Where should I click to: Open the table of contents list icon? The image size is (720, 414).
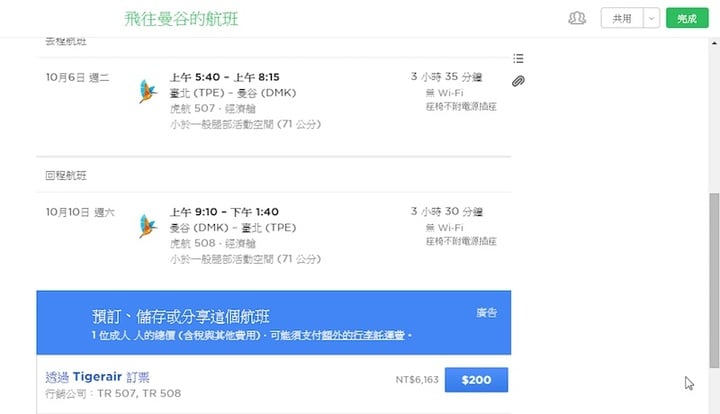point(518,59)
